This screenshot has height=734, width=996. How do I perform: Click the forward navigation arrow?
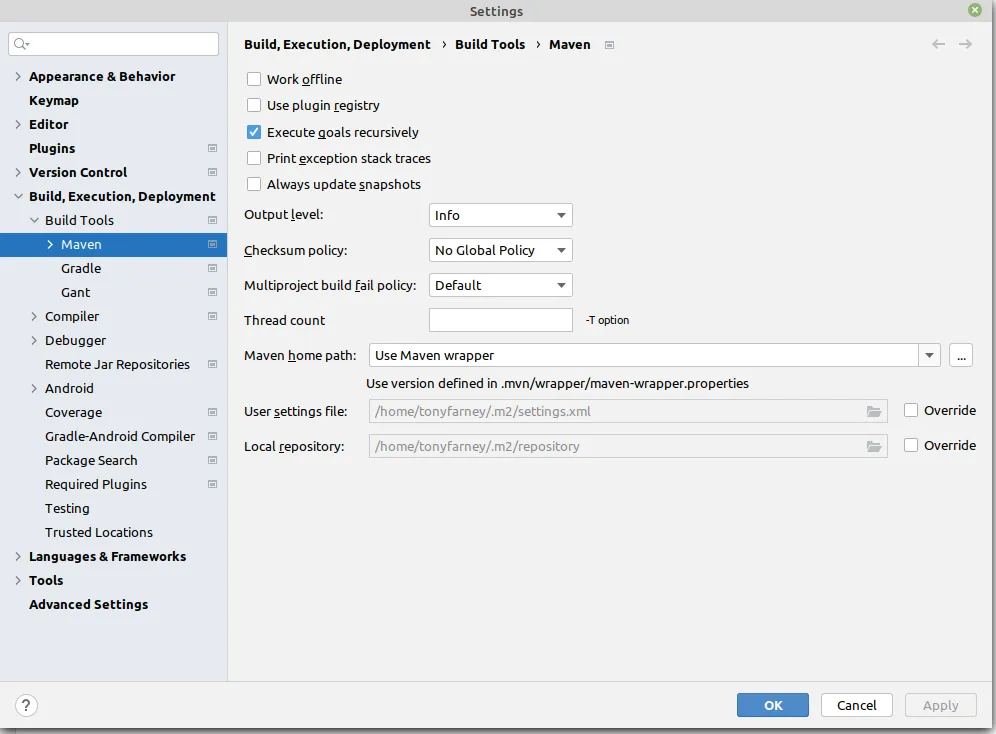965,44
